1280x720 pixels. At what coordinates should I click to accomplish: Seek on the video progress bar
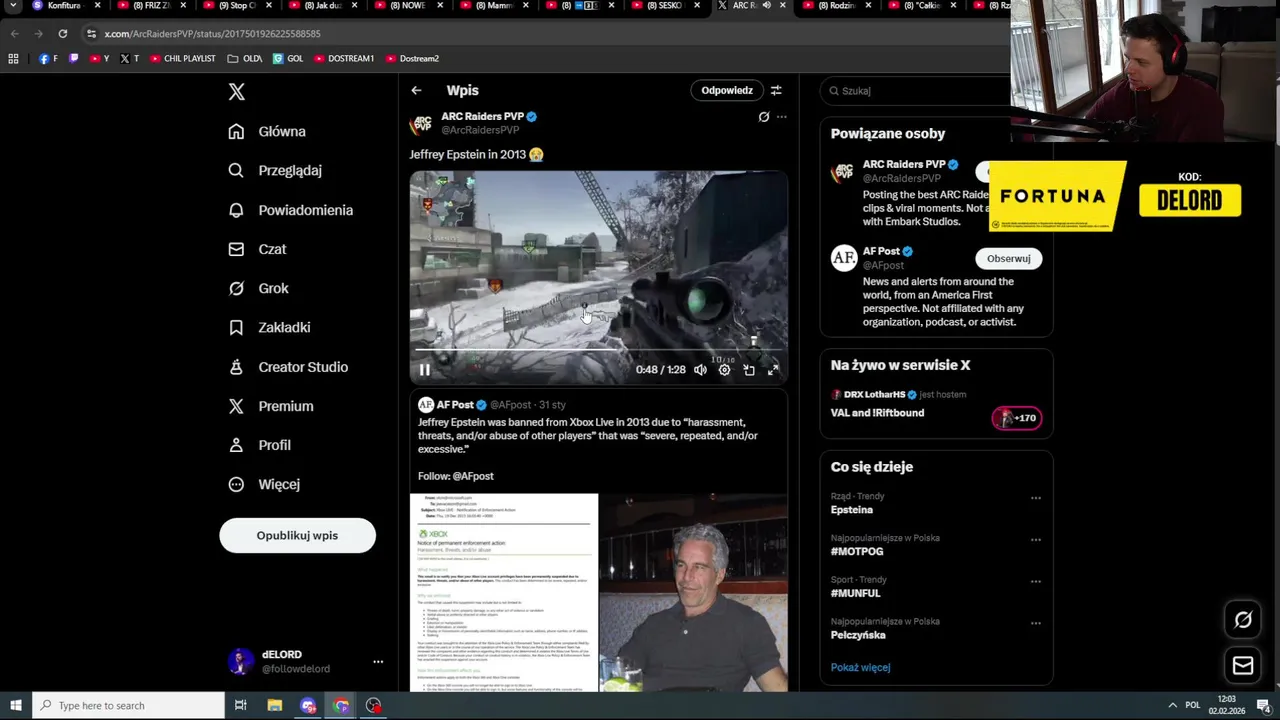coord(598,350)
